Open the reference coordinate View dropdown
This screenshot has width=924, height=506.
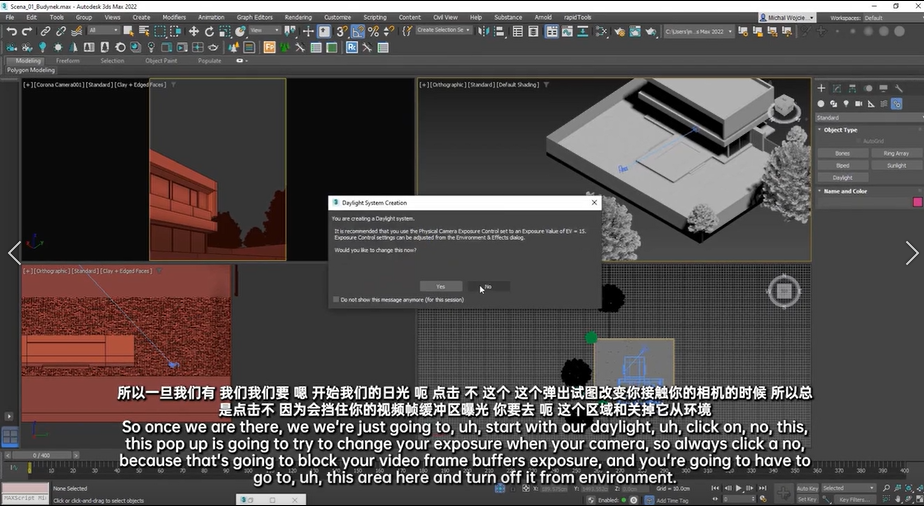click(265, 31)
